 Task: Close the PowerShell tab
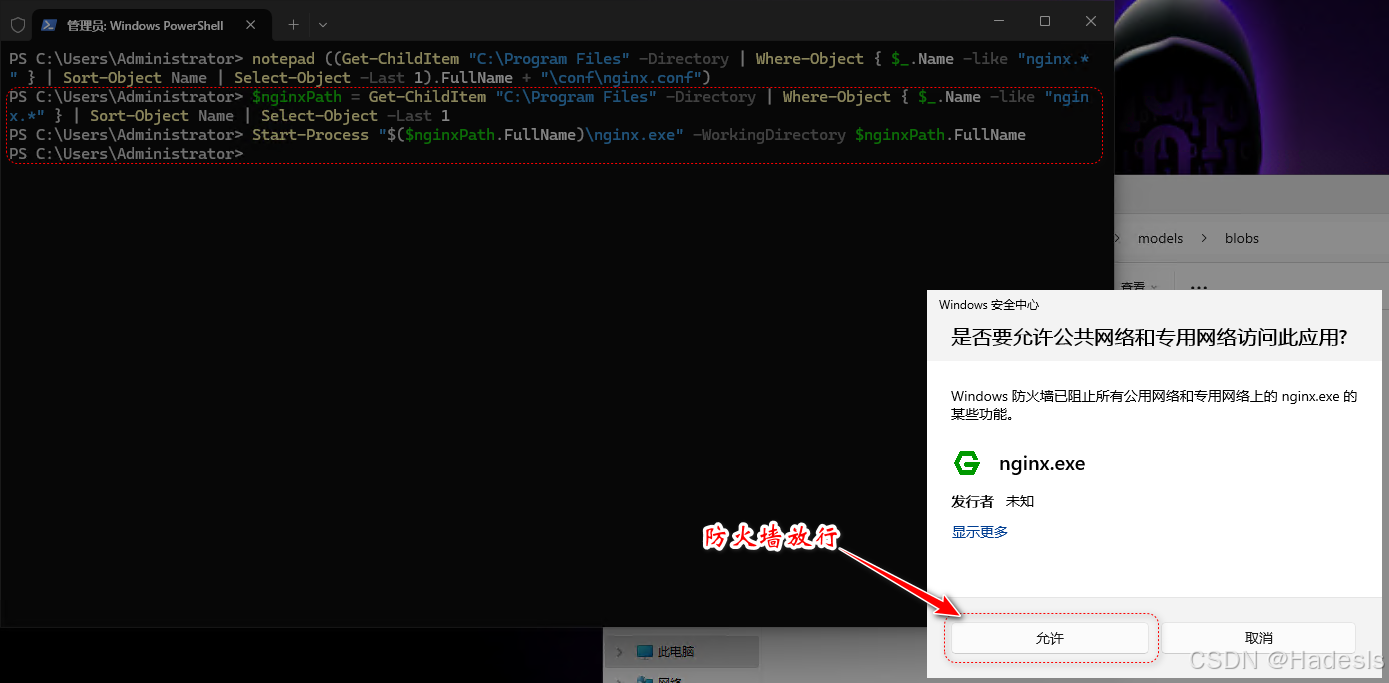[250, 25]
